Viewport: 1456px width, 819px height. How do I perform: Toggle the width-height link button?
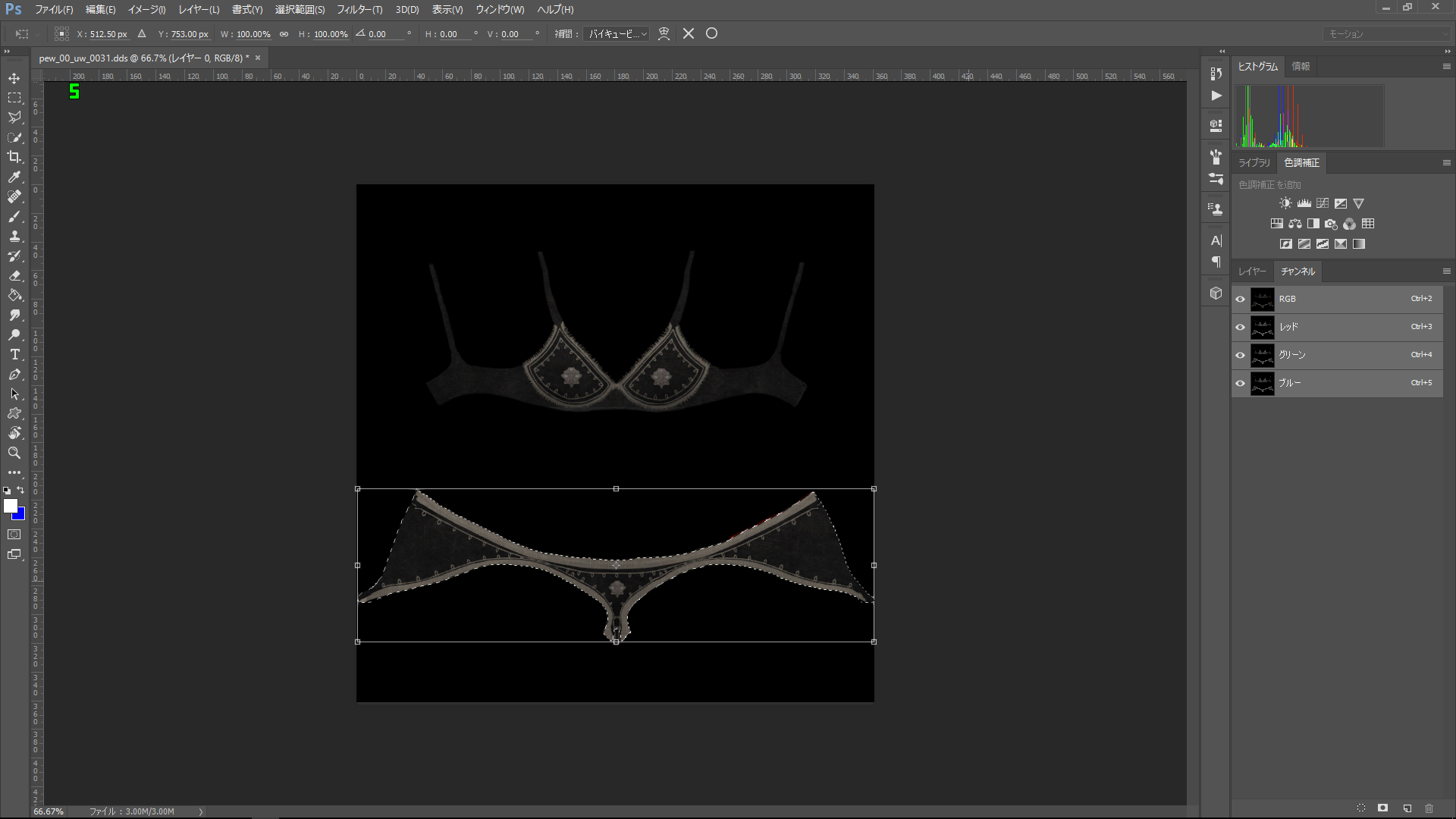tap(284, 34)
